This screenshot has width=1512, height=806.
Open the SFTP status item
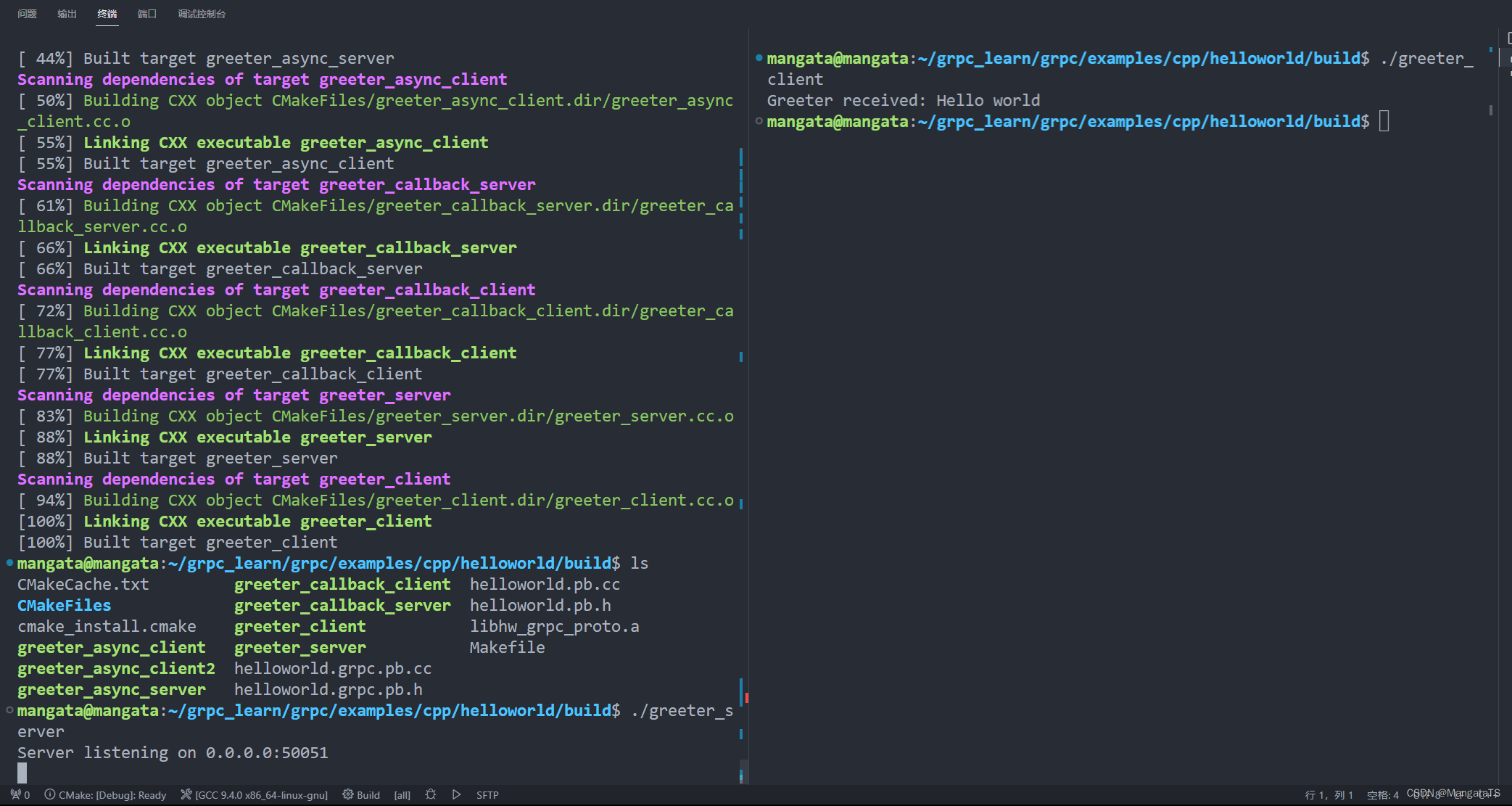tap(487, 794)
